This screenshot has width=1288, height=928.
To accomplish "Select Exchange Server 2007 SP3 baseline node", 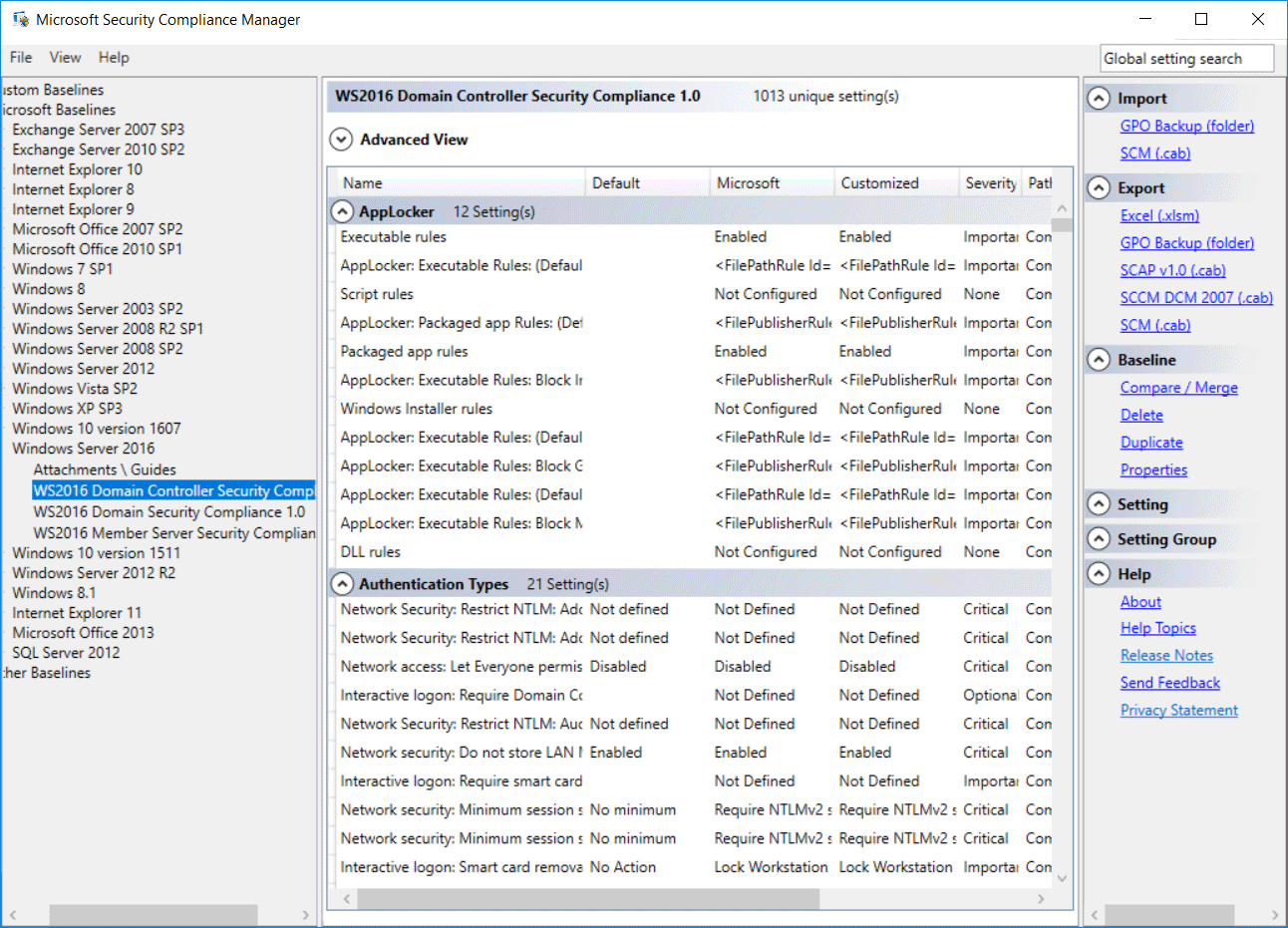I will coord(98,130).
